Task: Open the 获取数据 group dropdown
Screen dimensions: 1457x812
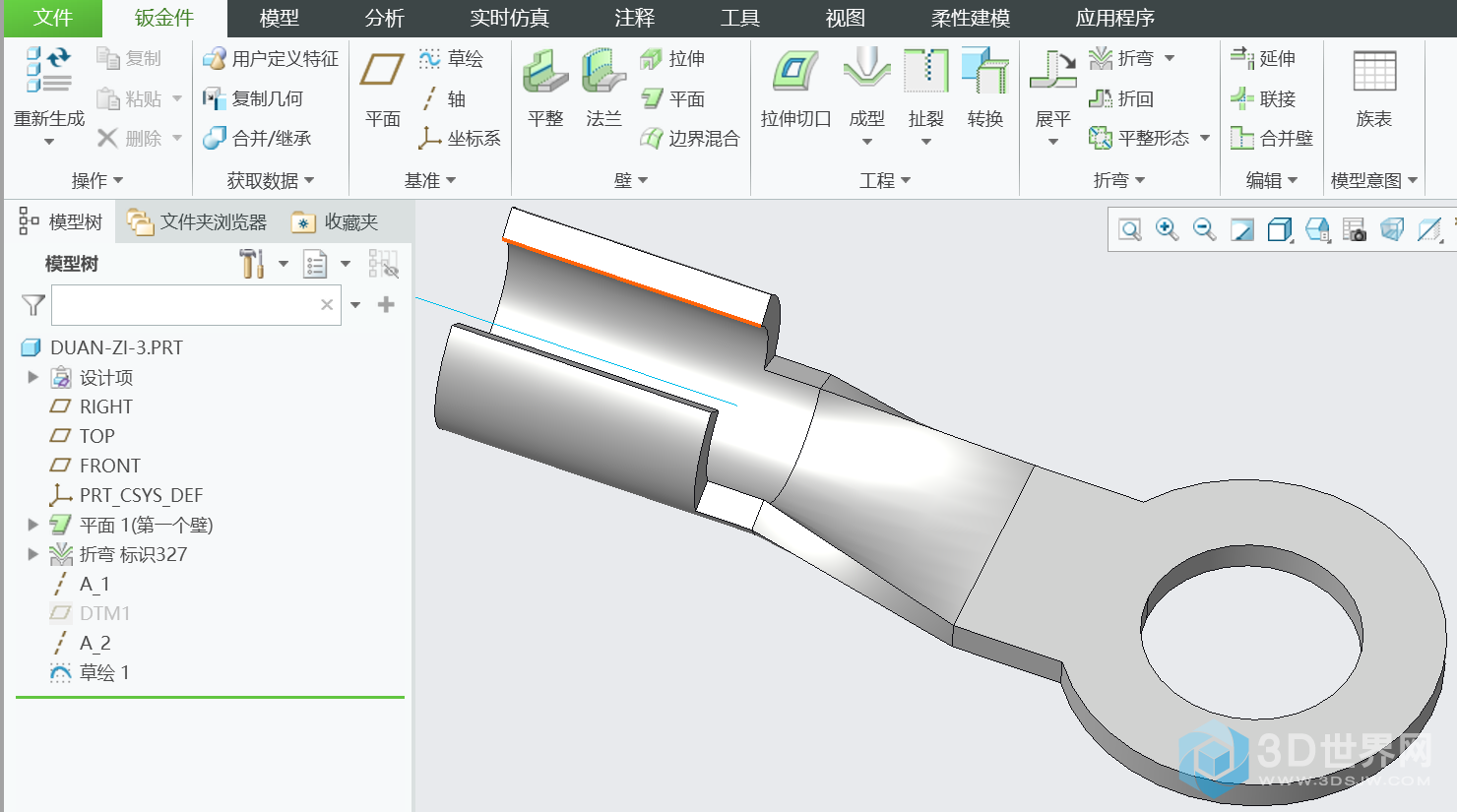Action: pyautogui.click(x=271, y=180)
